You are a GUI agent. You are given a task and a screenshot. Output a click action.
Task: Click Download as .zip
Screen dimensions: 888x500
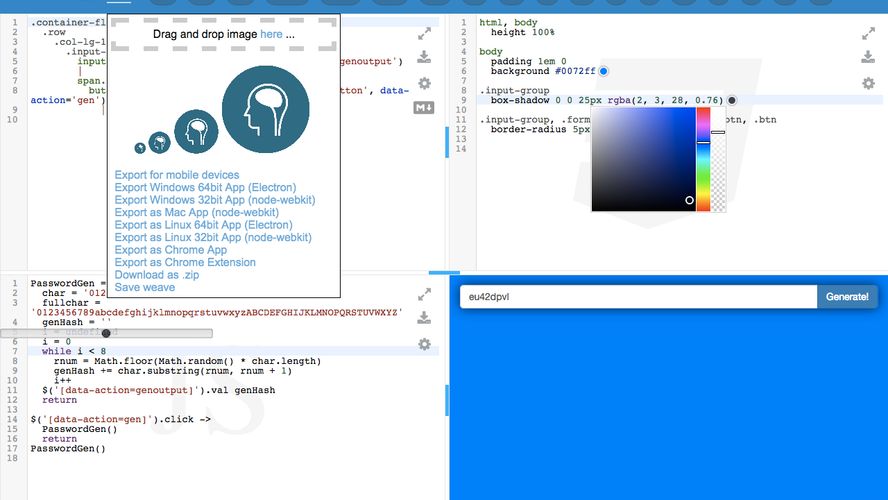(x=159, y=275)
